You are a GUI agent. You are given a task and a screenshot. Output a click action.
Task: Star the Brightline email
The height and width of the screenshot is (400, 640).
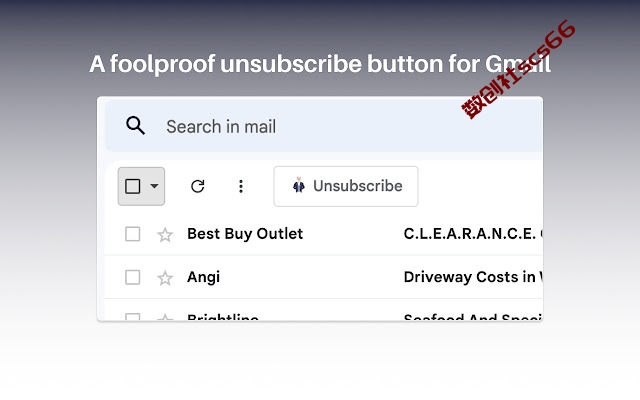[165, 317]
